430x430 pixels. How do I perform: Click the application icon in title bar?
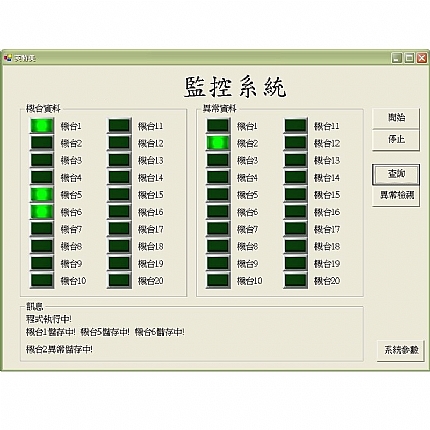(x=7, y=58)
